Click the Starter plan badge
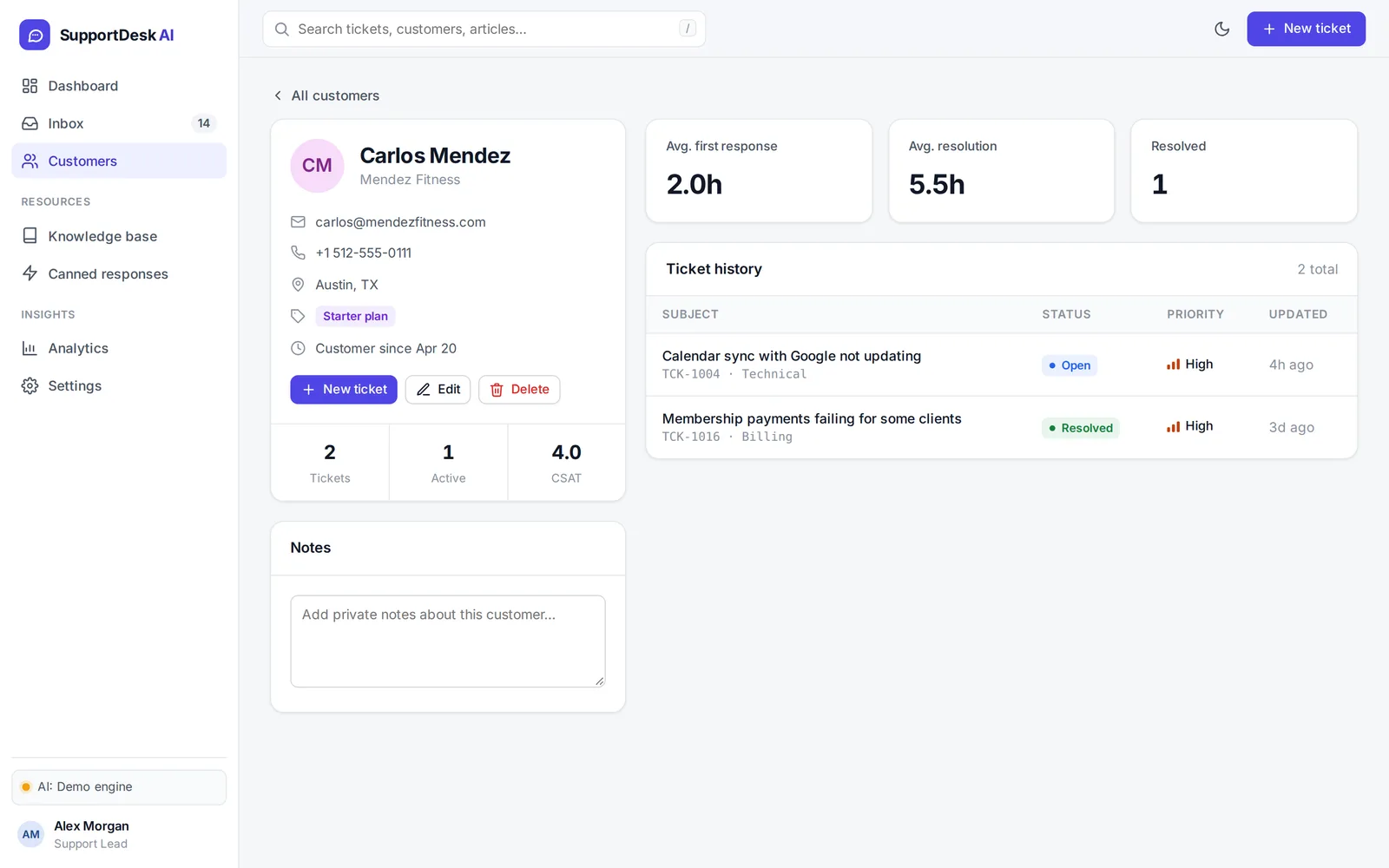The image size is (1389, 868). (x=355, y=316)
